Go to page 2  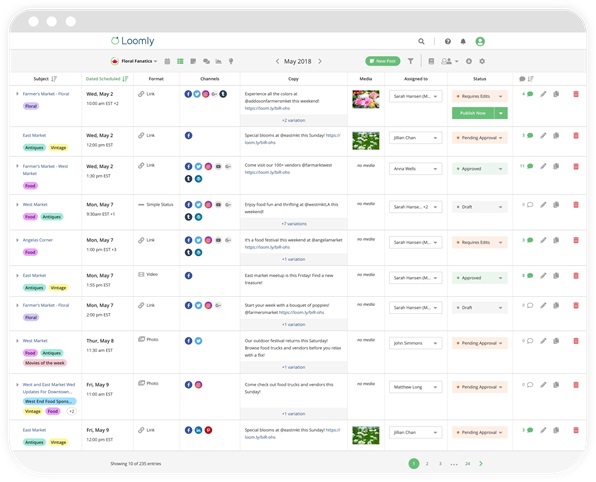click(x=427, y=463)
